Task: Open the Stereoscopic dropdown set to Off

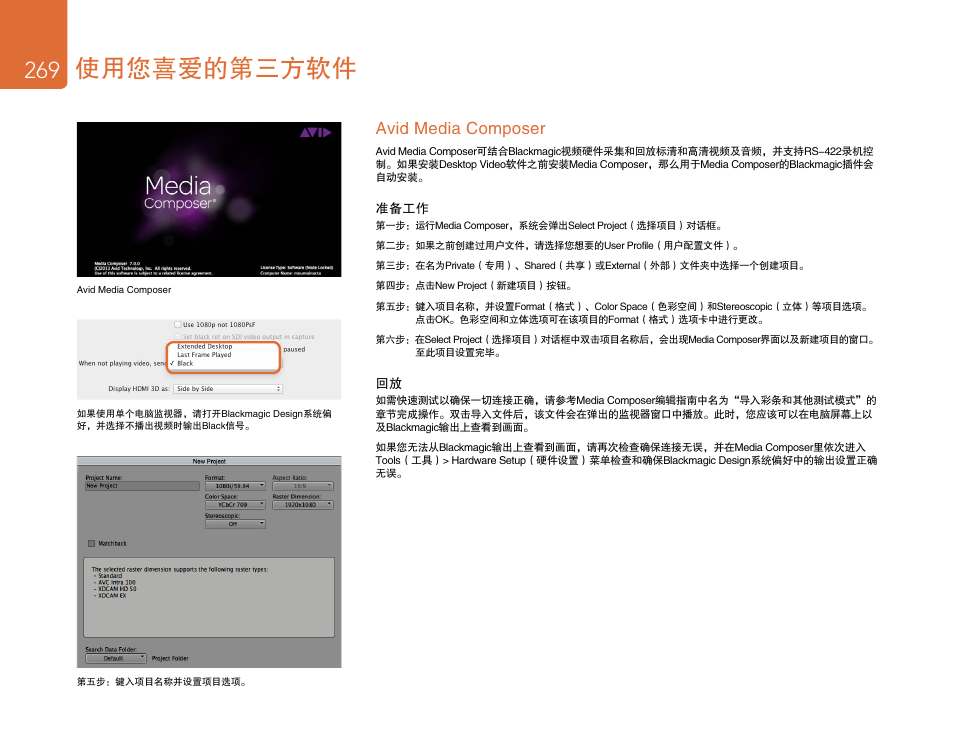Action: tap(235, 523)
